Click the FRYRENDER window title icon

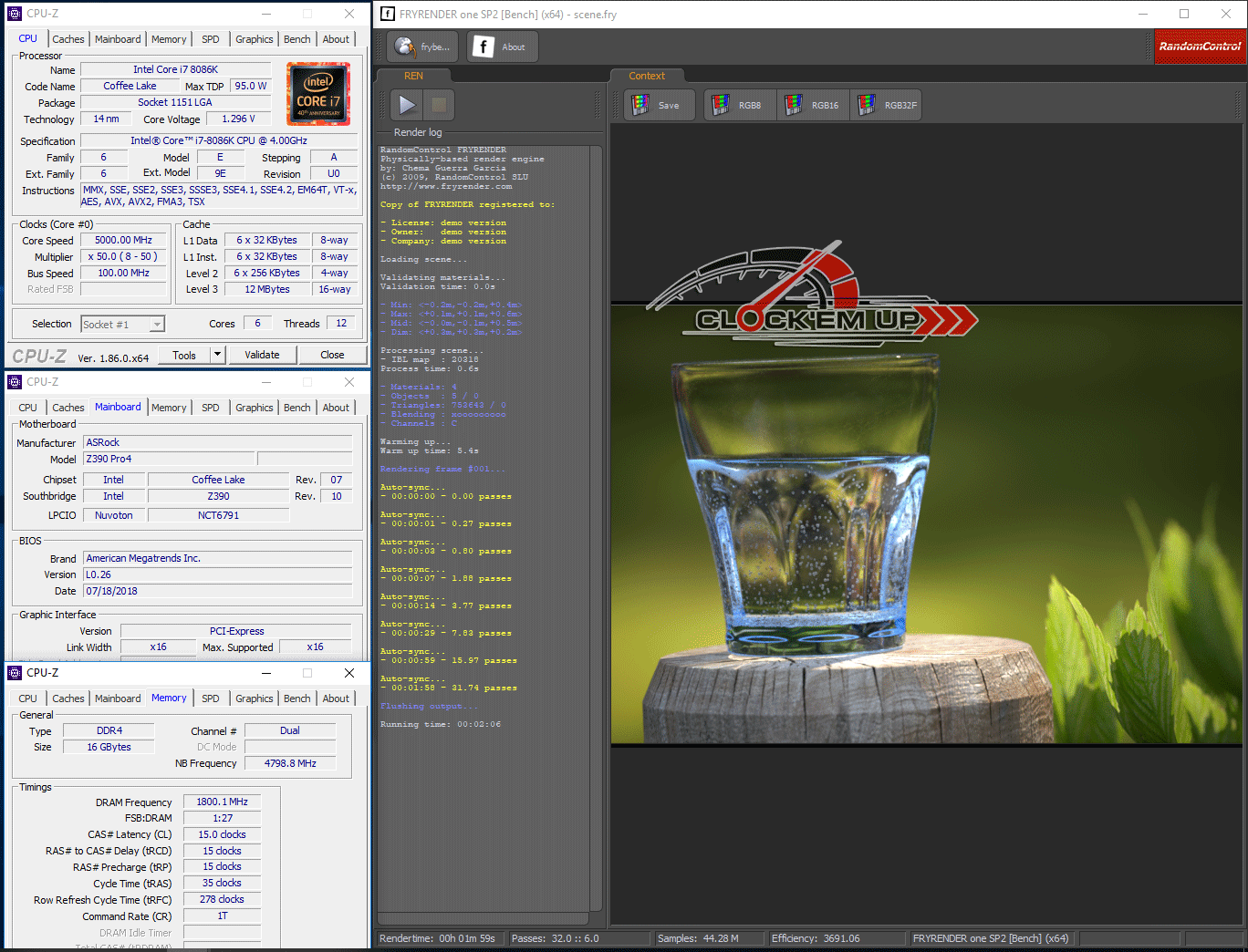[x=388, y=14]
